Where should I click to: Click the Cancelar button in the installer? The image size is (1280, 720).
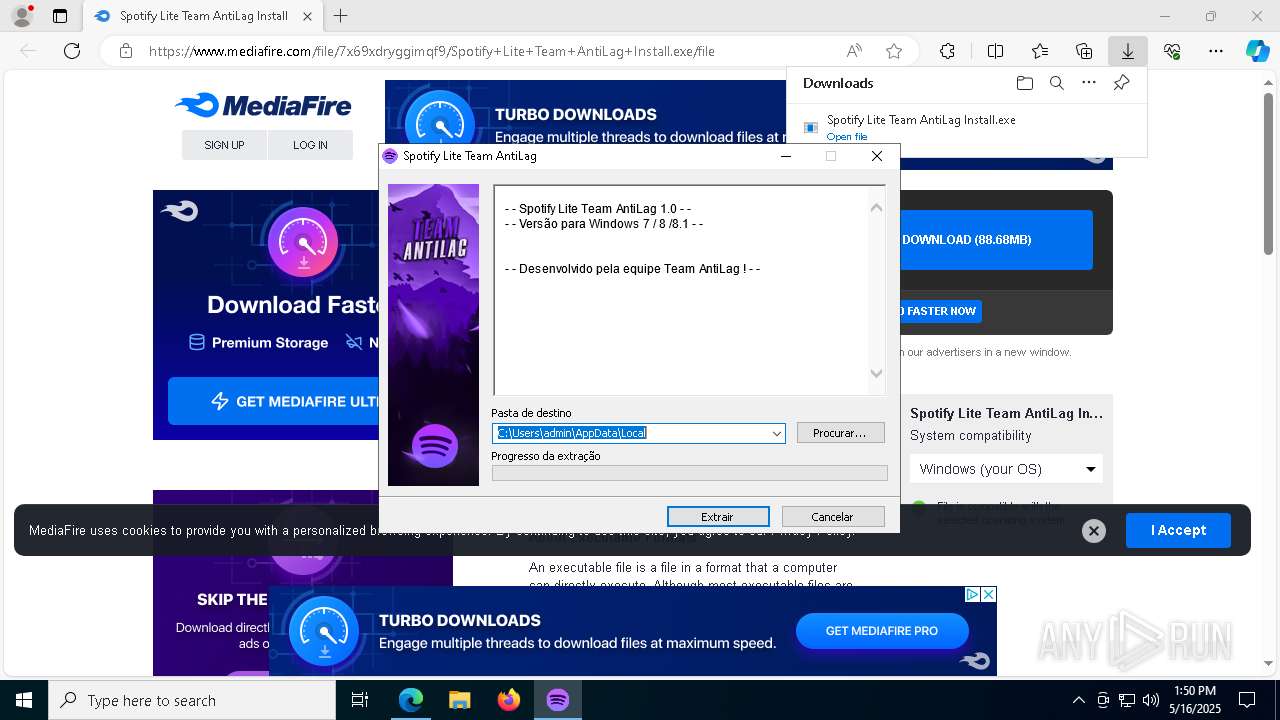[x=833, y=517]
